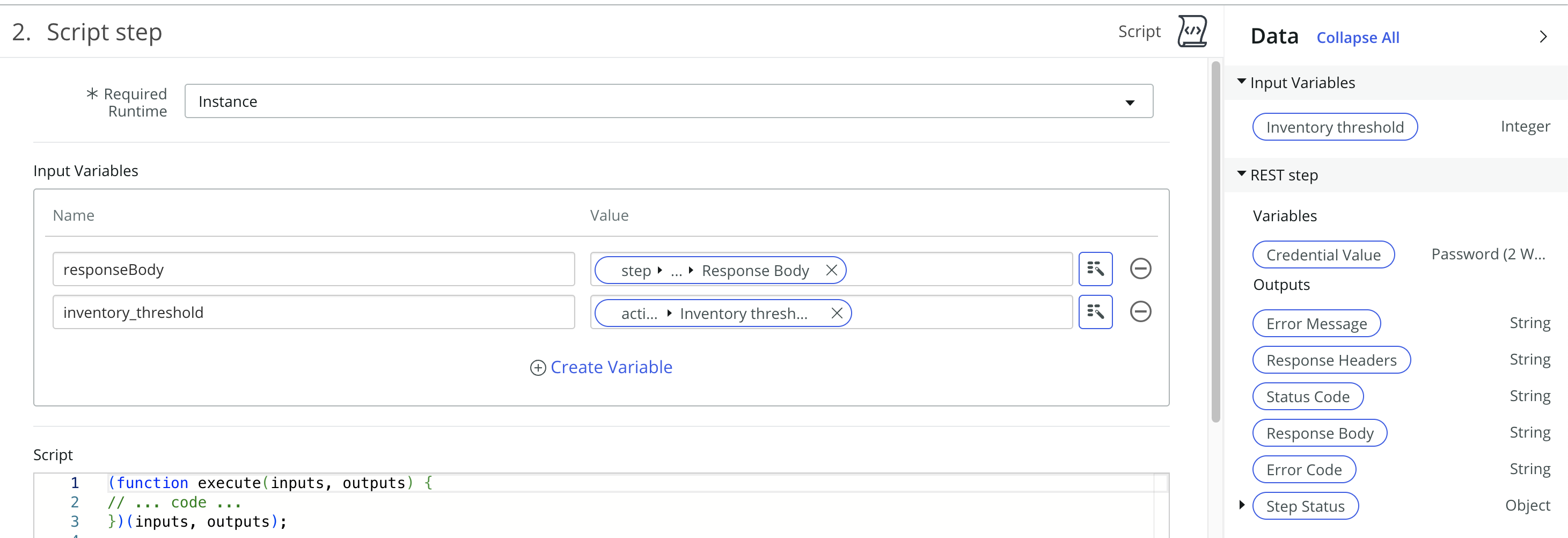Select the Step Status data pill
1568x538 pixels.
1305,506
